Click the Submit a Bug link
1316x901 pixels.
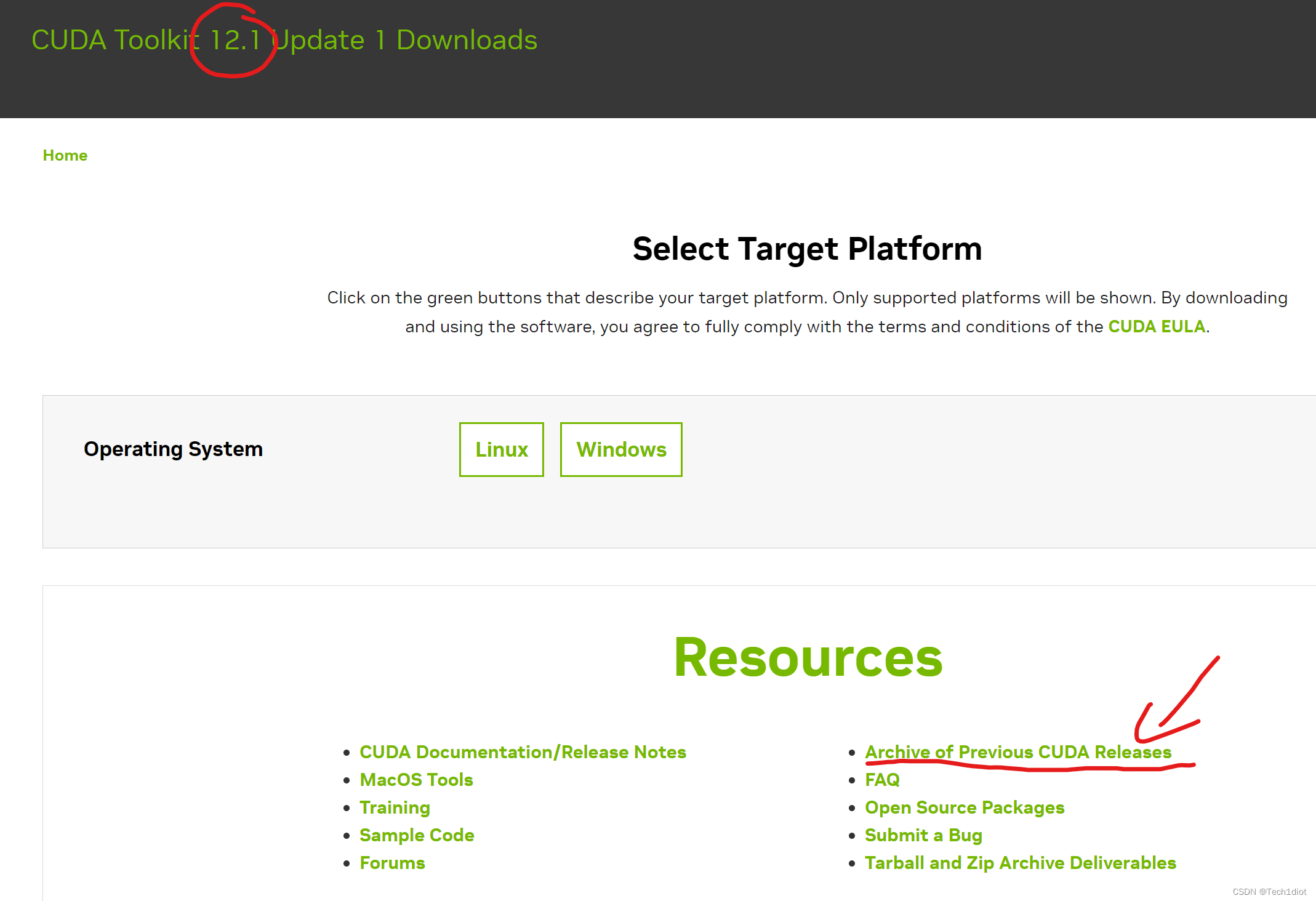923,835
